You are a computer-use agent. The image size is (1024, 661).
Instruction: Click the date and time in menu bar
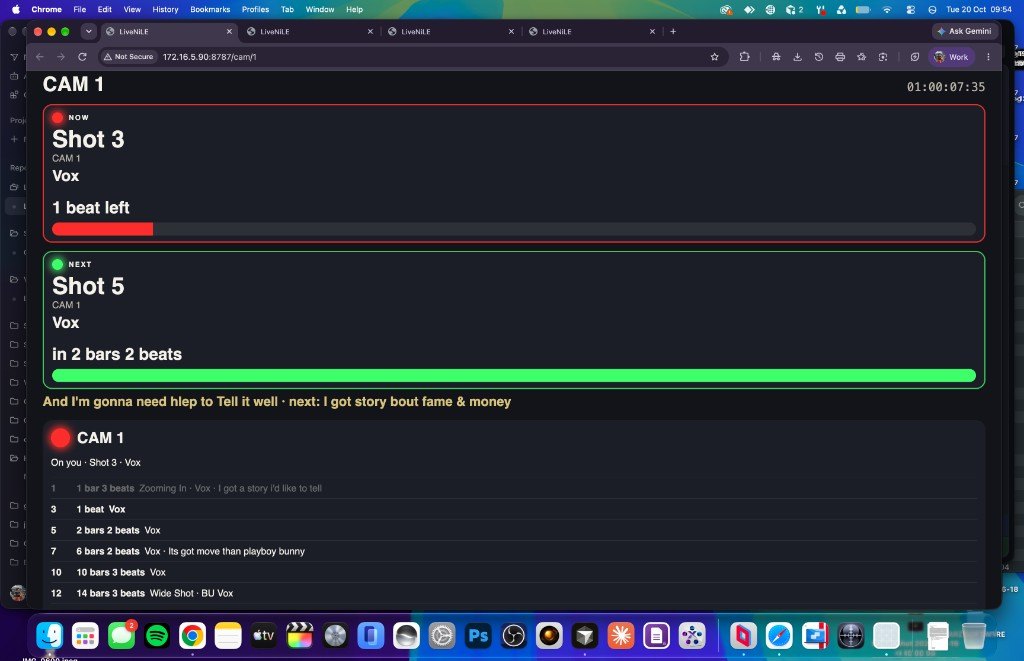(x=978, y=10)
